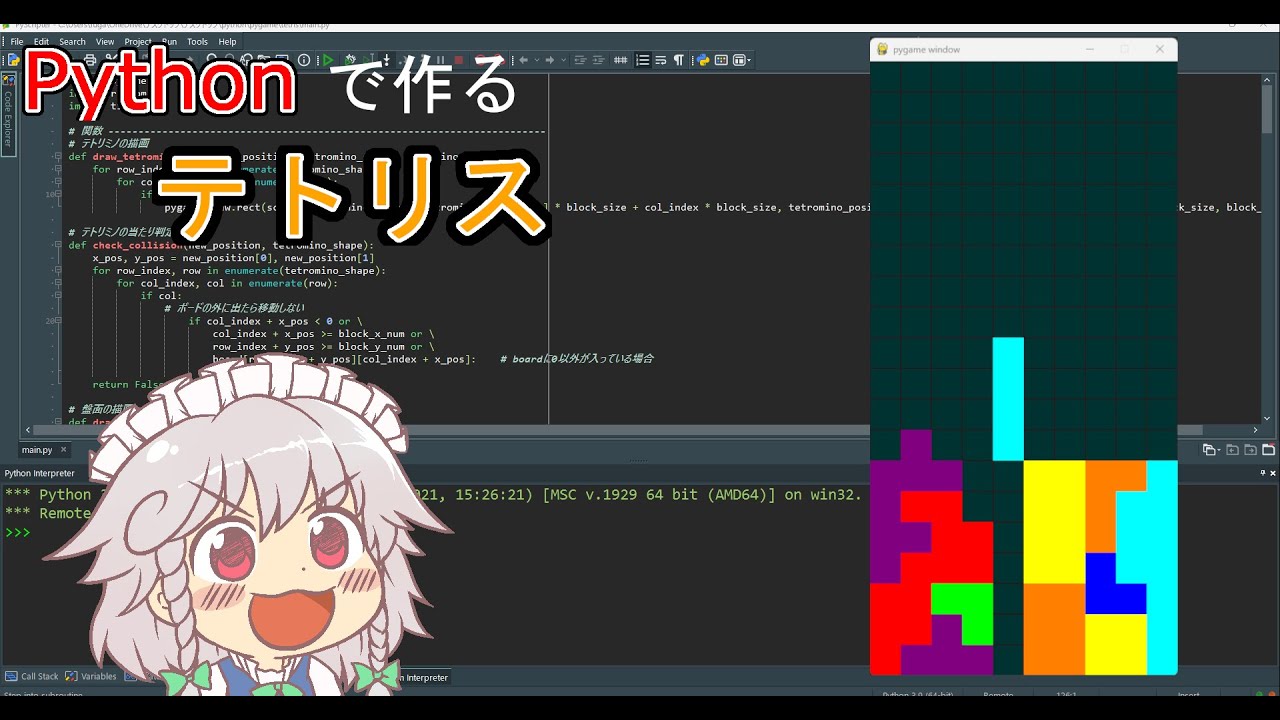Click the editor scroll-down arrow

tap(1268, 418)
